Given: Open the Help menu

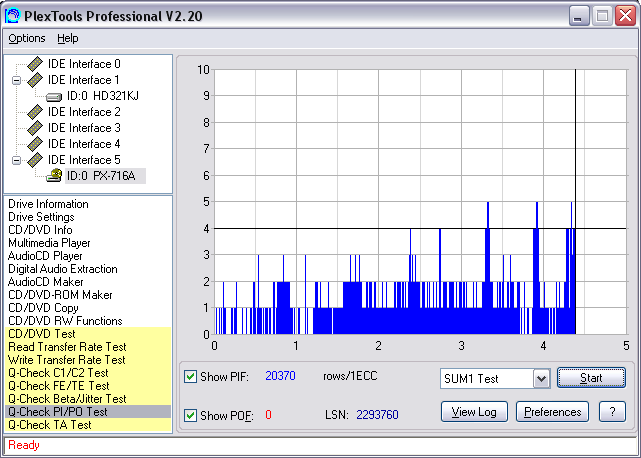Looking at the screenshot, I should pyautogui.click(x=68, y=38).
